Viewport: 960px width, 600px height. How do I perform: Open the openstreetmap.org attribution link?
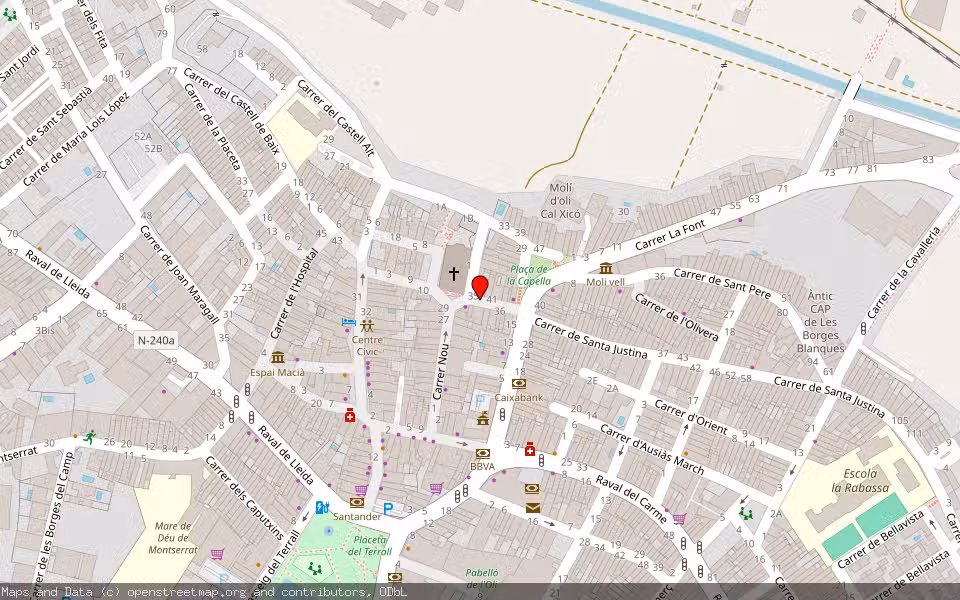pyautogui.click(x=185, y=591)
